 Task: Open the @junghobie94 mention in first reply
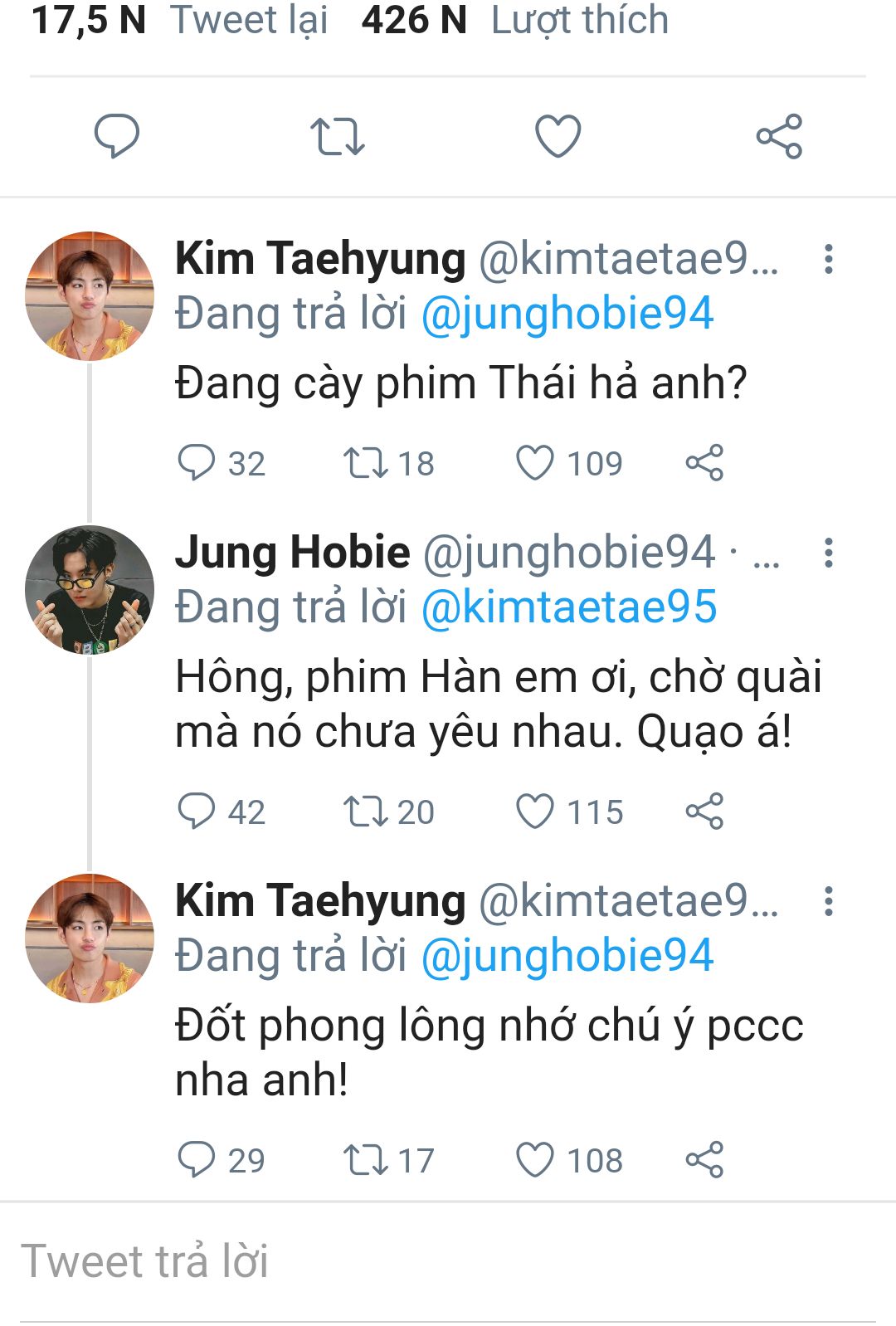(x=567, y=314)
